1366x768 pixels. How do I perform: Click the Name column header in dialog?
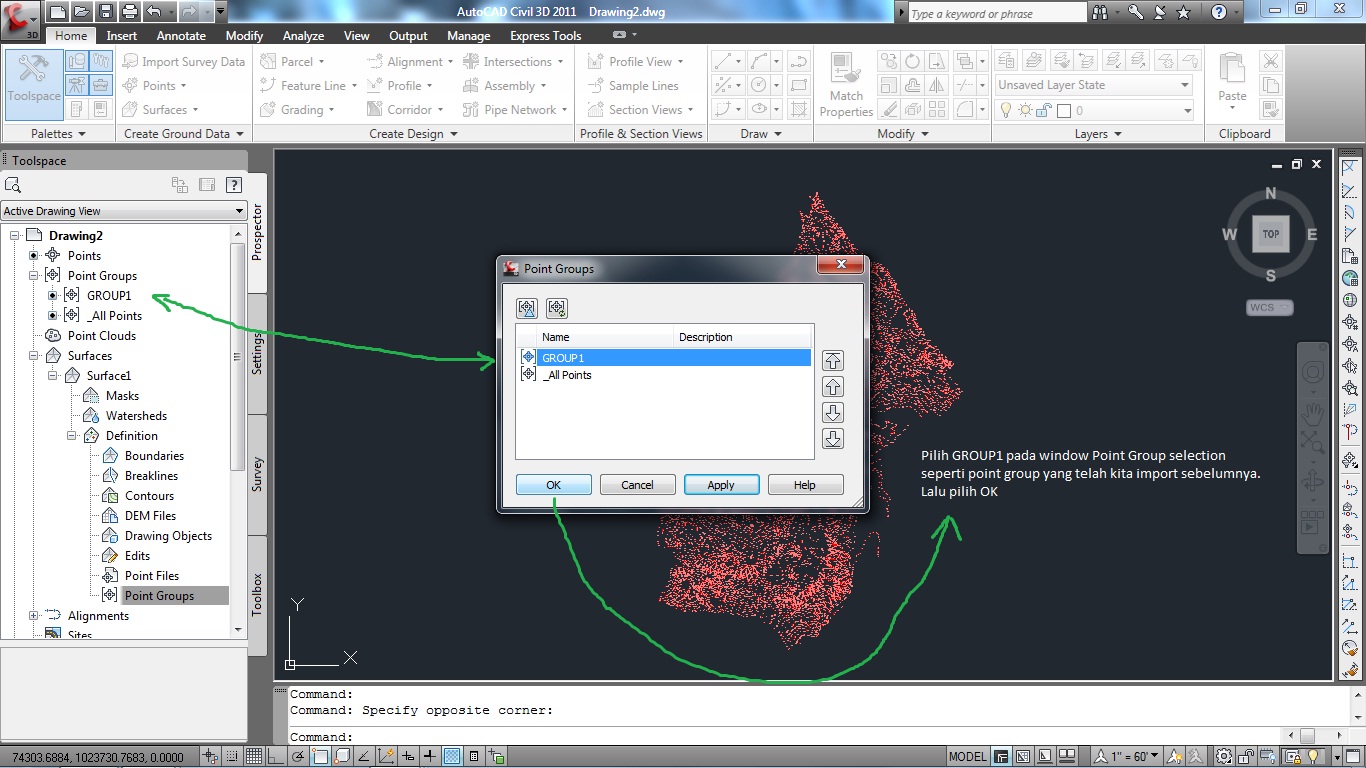tap(604, 337)
